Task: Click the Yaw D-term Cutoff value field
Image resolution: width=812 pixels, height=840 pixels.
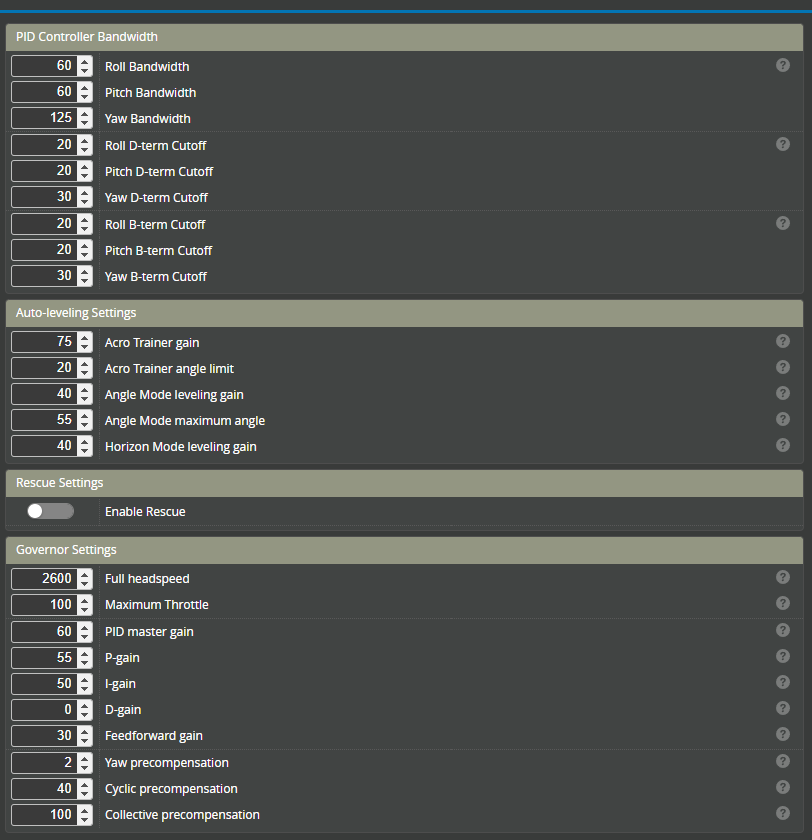Action: (x=44, y=197)
